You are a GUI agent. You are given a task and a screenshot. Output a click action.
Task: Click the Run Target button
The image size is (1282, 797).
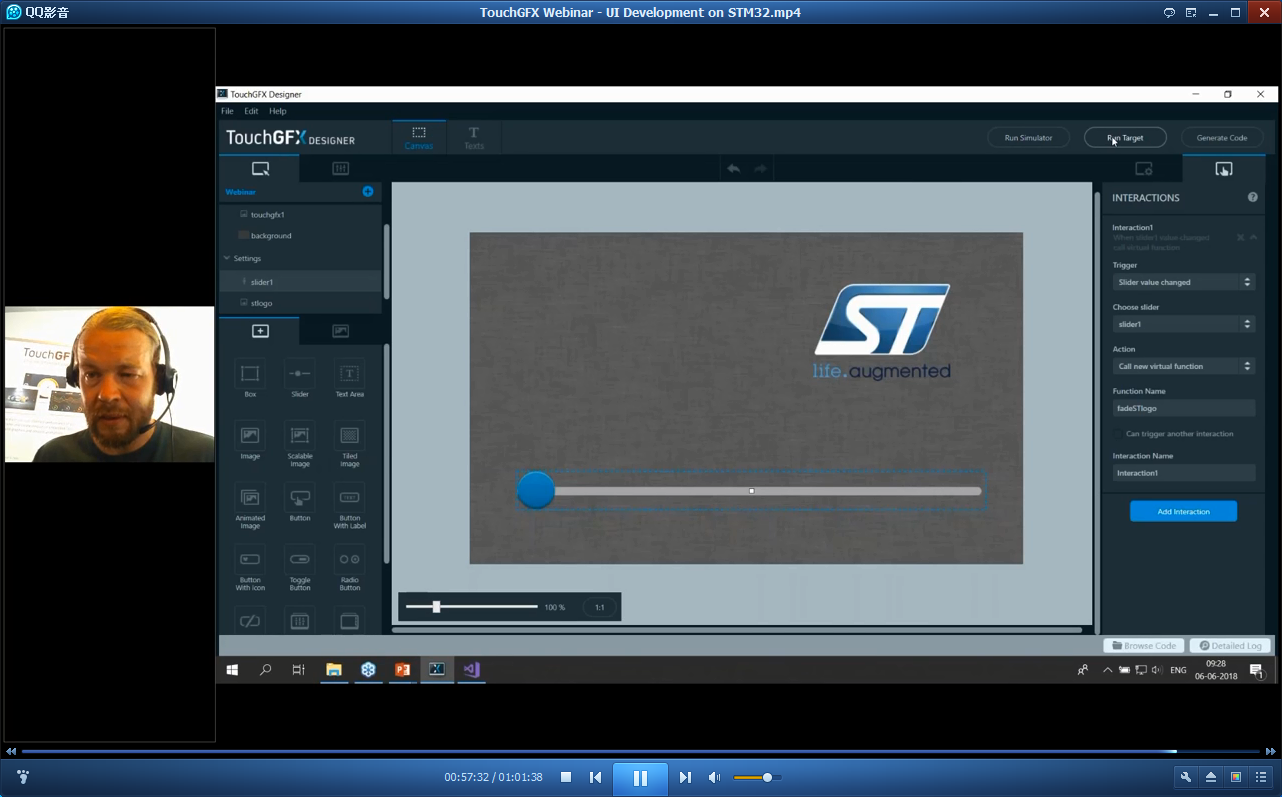point(1125,138)
